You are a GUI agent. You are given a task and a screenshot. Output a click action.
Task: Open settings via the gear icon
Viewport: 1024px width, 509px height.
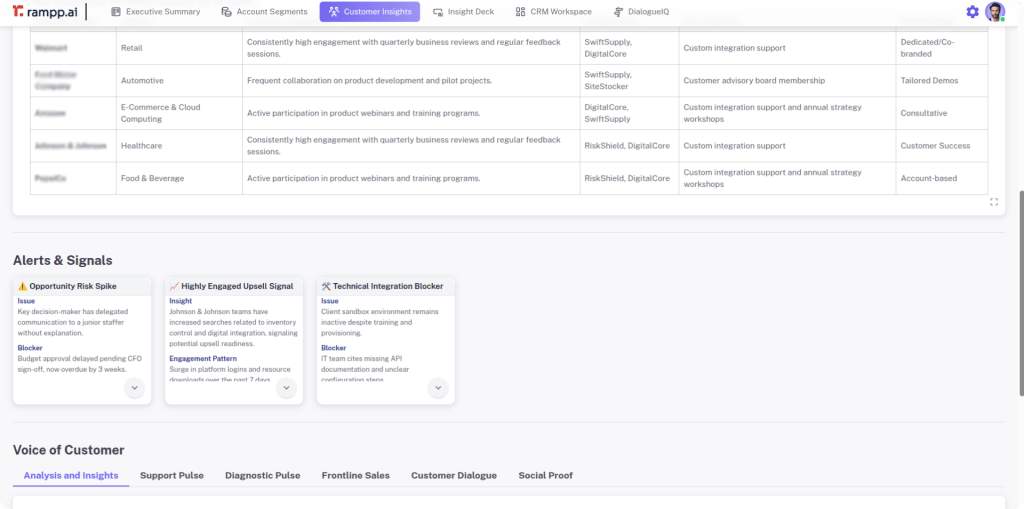[x=972, y=12]
